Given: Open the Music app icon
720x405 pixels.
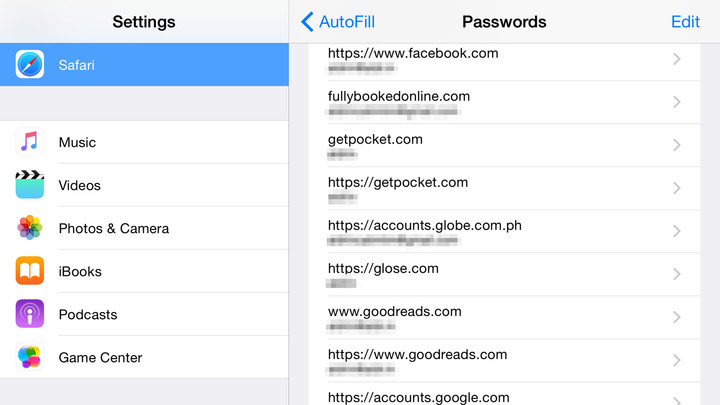Looking at the screenshot, I should (x=30, y=141).
